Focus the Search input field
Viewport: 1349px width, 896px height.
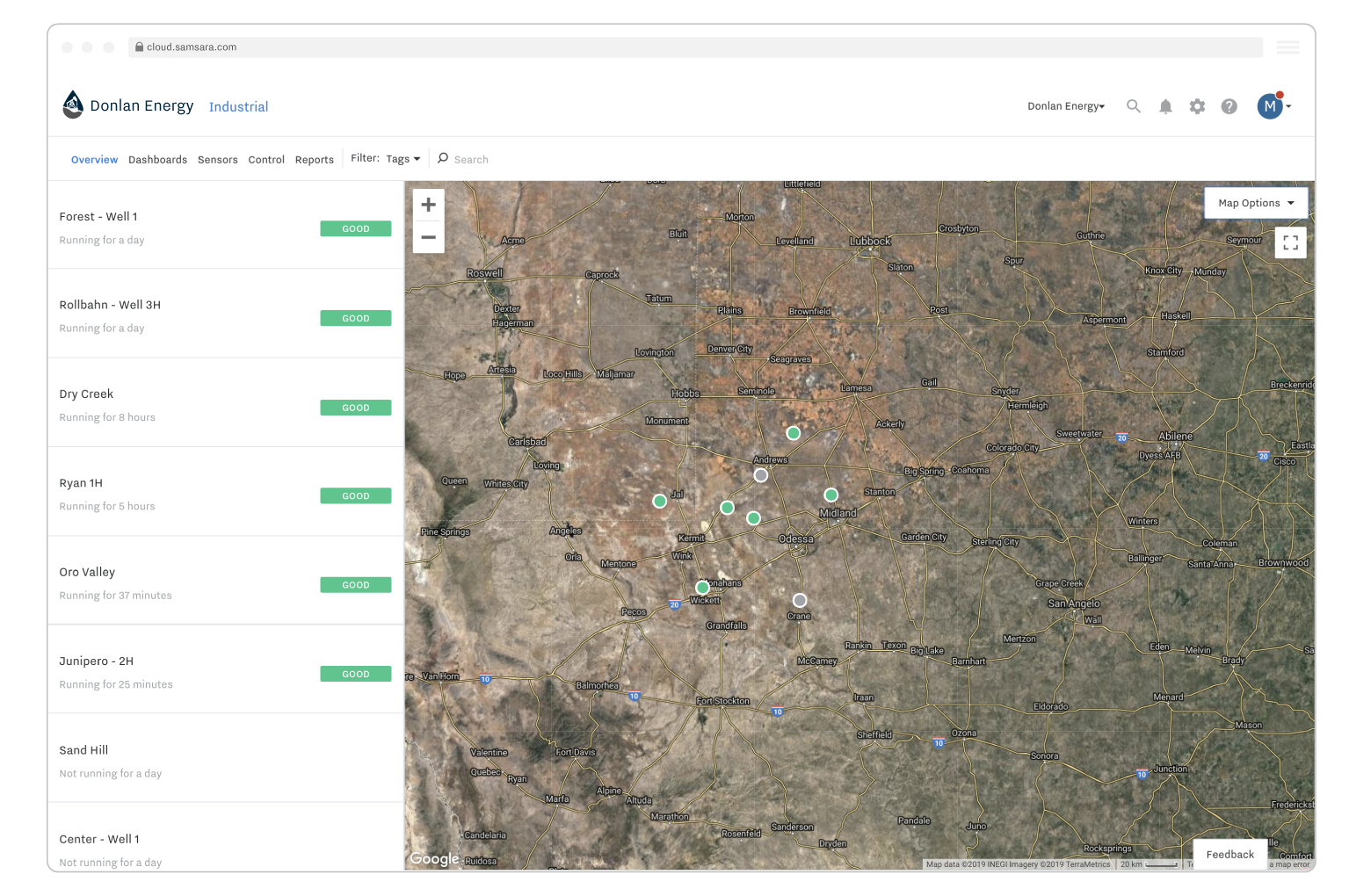[x=471, y=160]
